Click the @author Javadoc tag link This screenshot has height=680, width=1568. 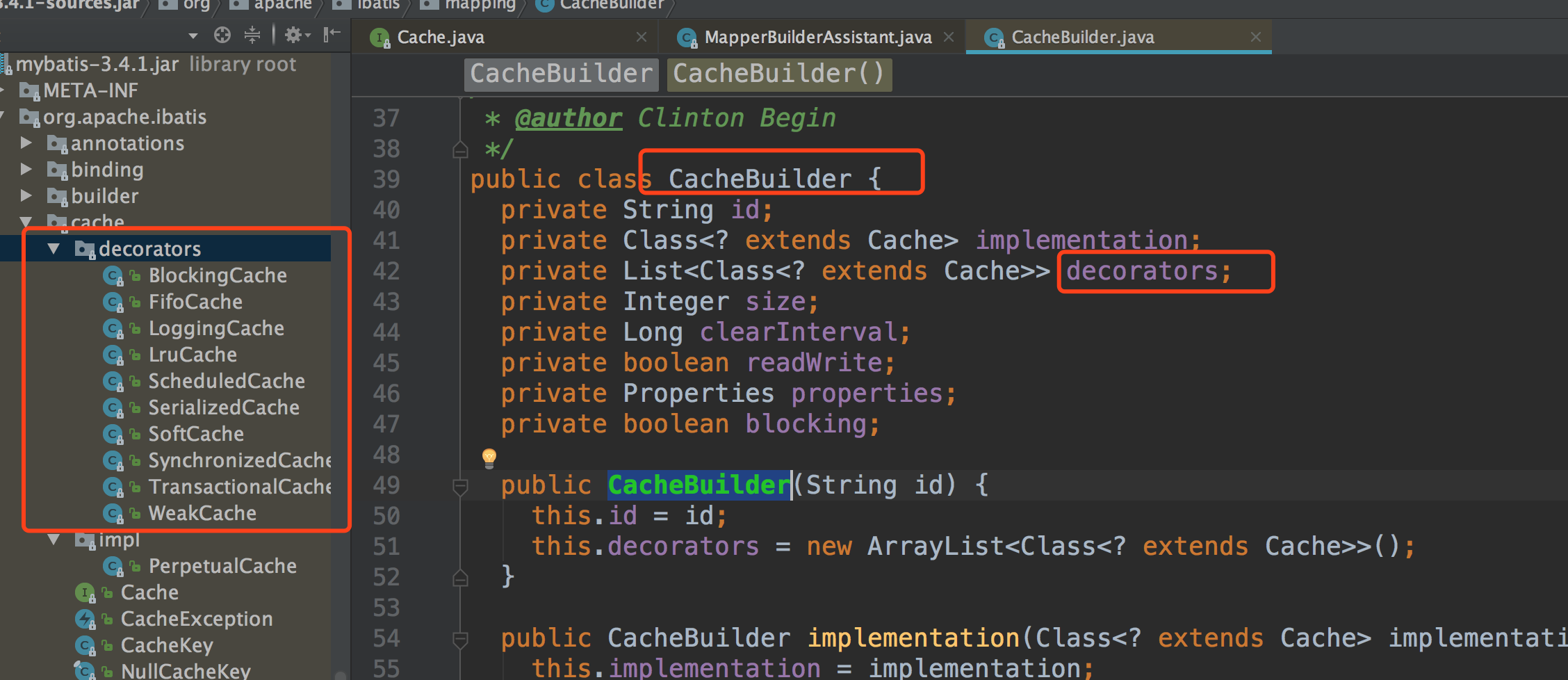[x=569, y=118]
